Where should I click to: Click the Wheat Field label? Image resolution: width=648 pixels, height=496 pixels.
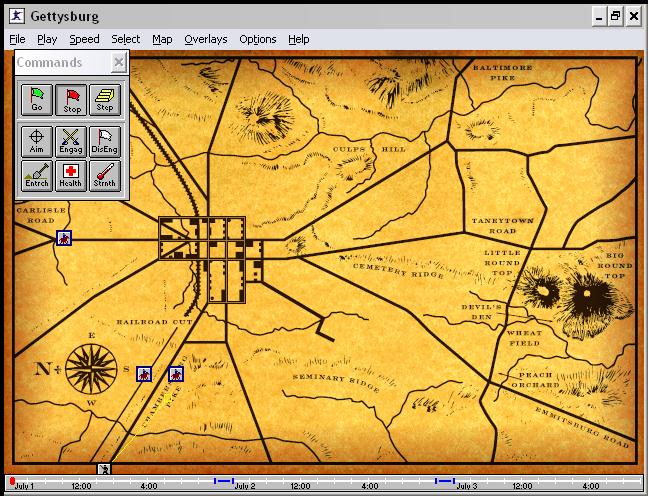tap(524, 338)
